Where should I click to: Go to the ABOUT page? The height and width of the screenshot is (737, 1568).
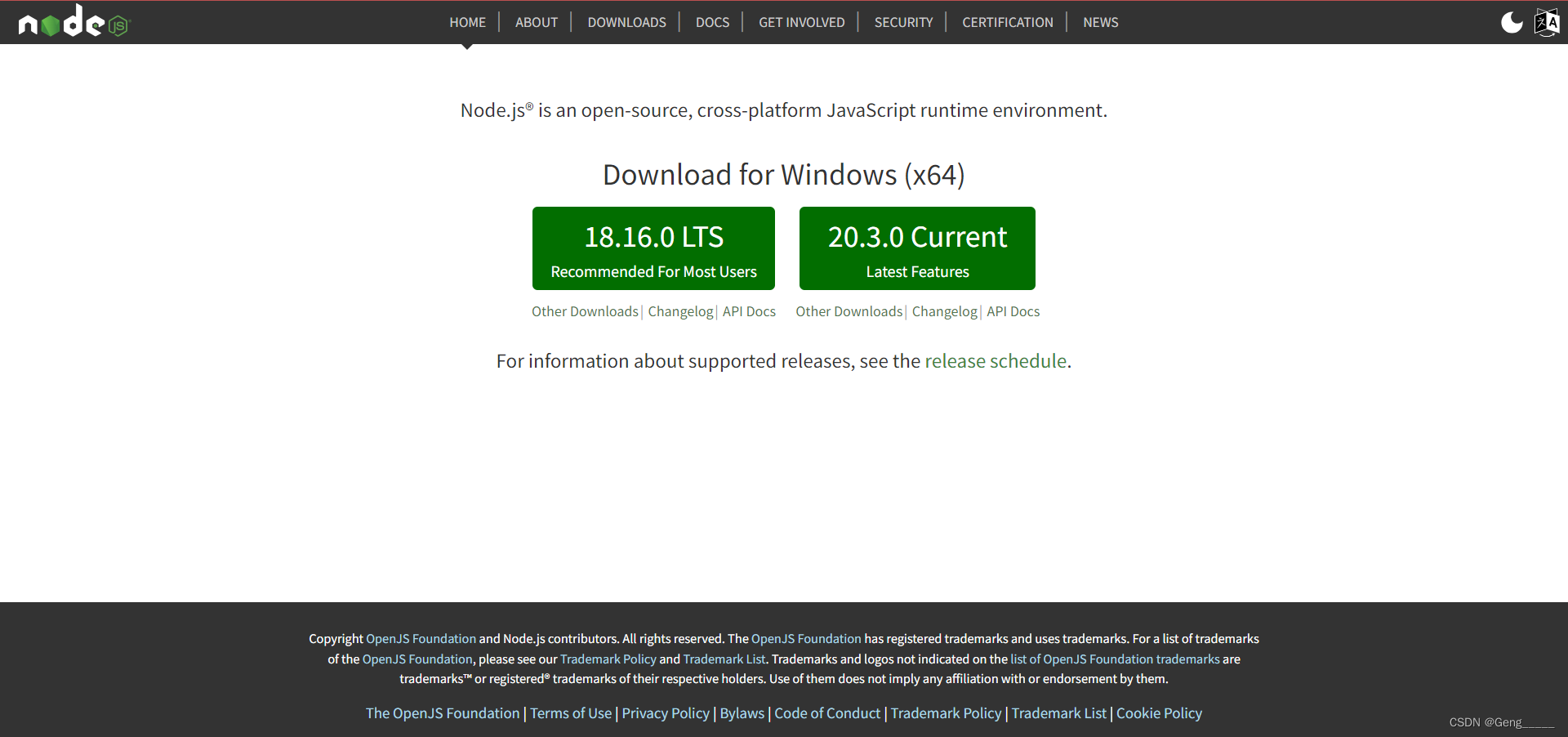pyautogui.click(x=536, y=22)
